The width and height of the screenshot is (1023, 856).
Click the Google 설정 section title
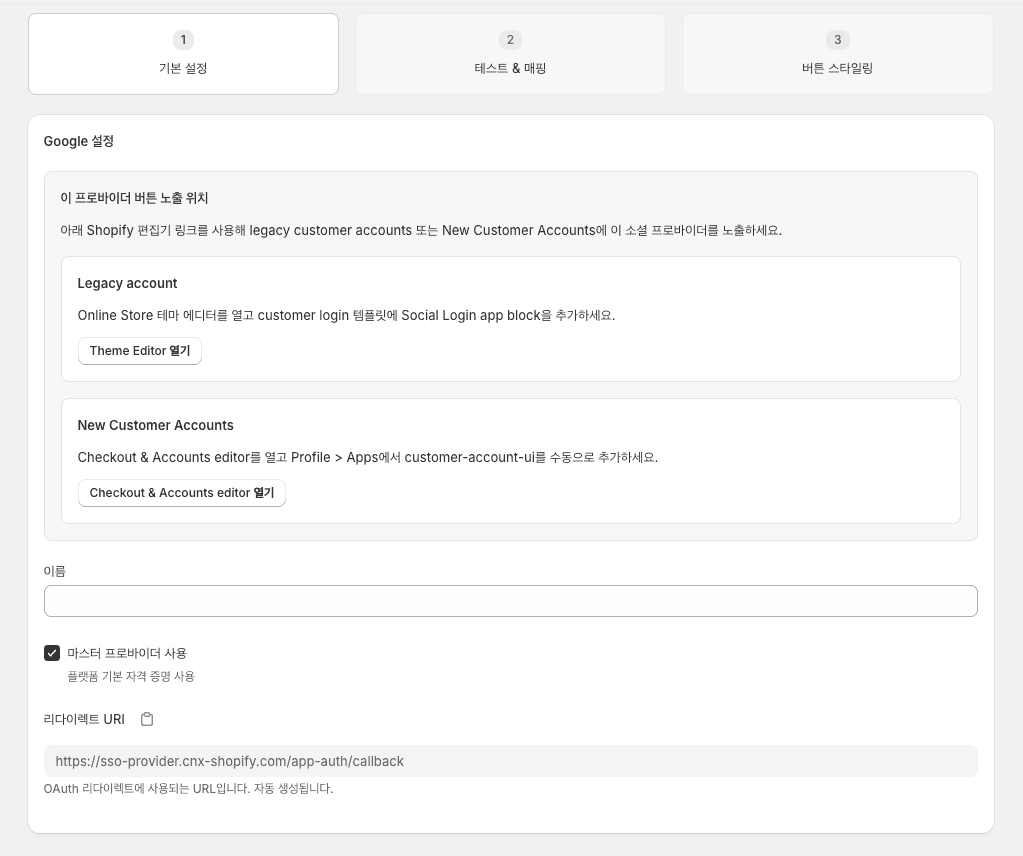click(x=79, y=141)
